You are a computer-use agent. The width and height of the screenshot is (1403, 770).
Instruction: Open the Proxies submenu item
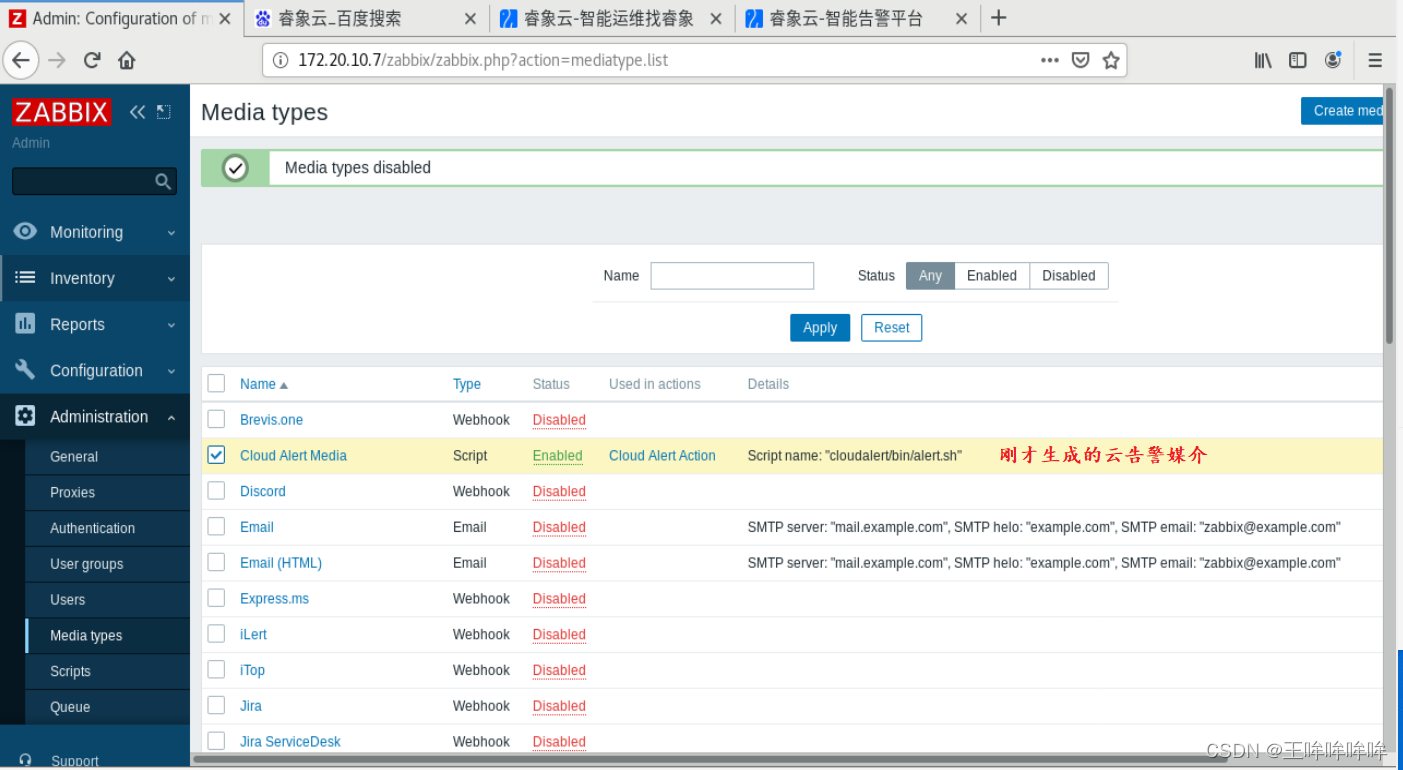tap(73, 492)
